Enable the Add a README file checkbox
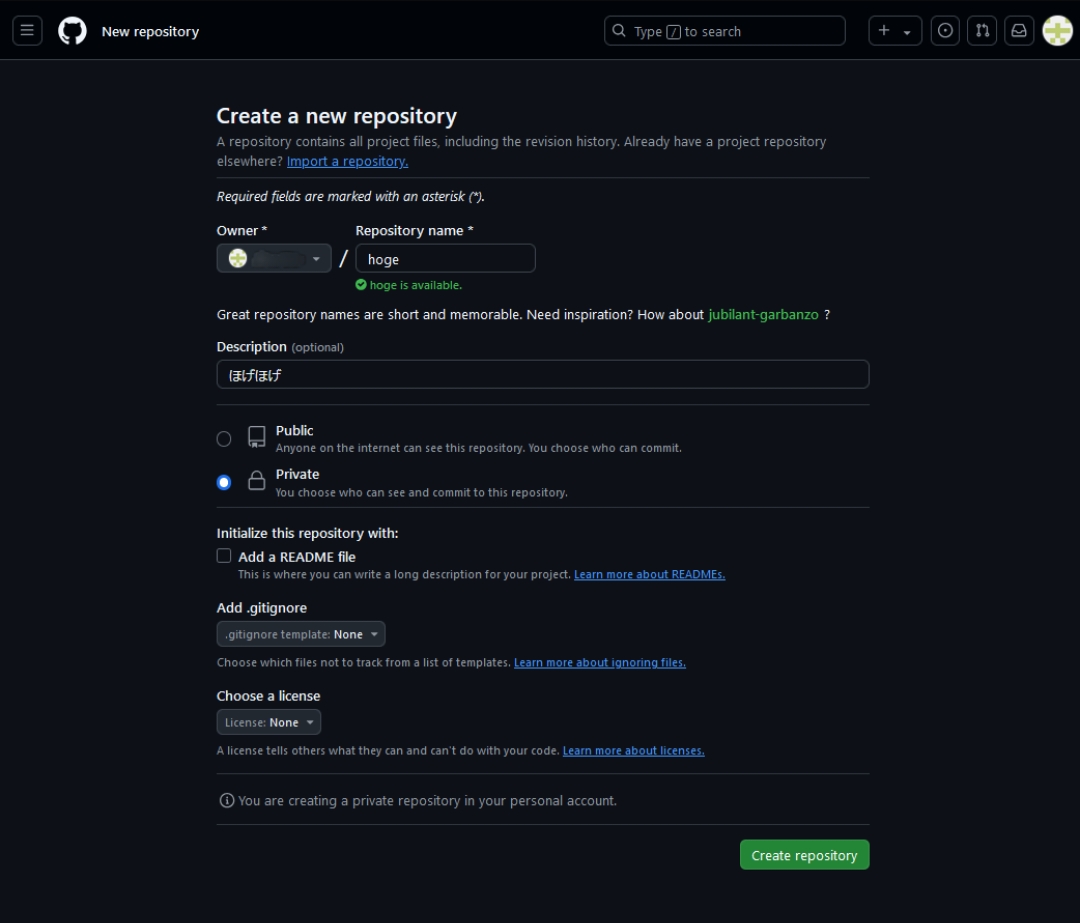The image size is (1080, 923). 224,556
